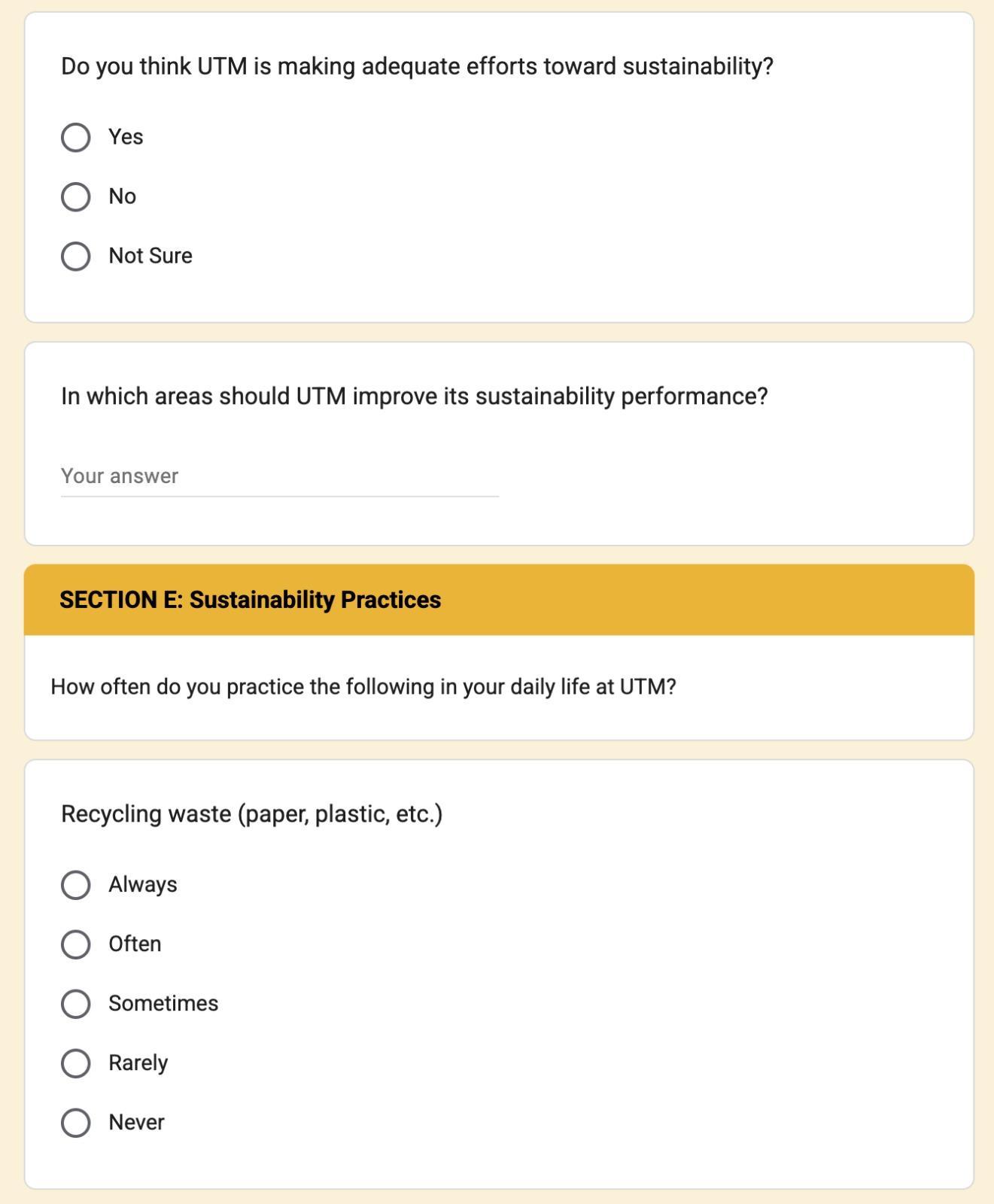Click the 'Often' label text
994x1204 pixels.
point(135,944)
